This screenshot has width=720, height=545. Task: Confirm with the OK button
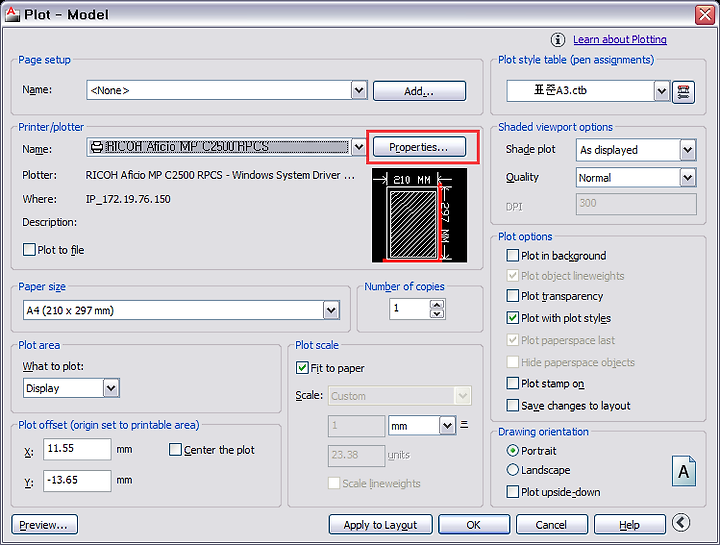(x=474, y=524)
